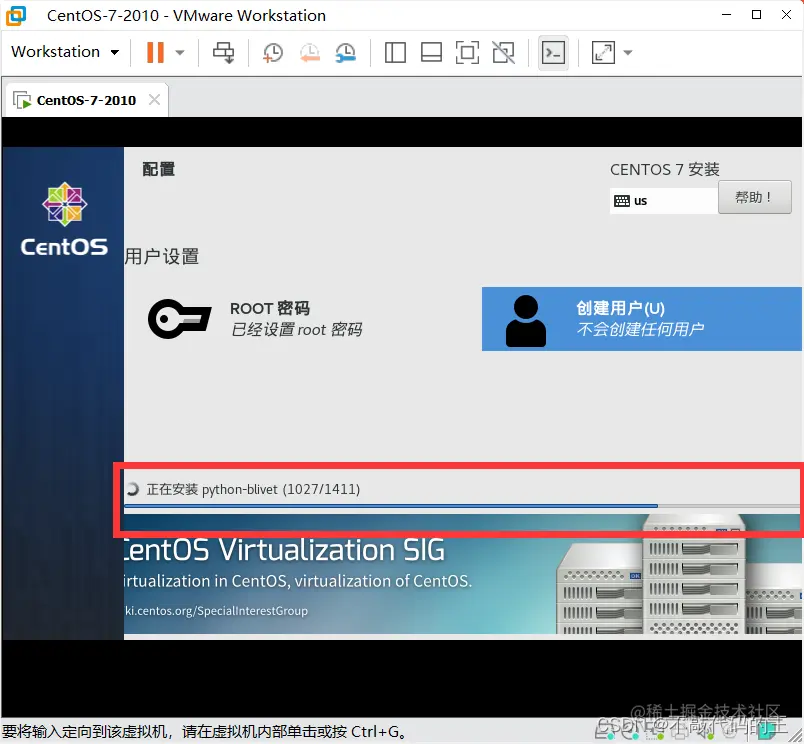The height and width of the screenshot is (744, 804).
Task: Enter full screen mode
Action: pos(468,52)
